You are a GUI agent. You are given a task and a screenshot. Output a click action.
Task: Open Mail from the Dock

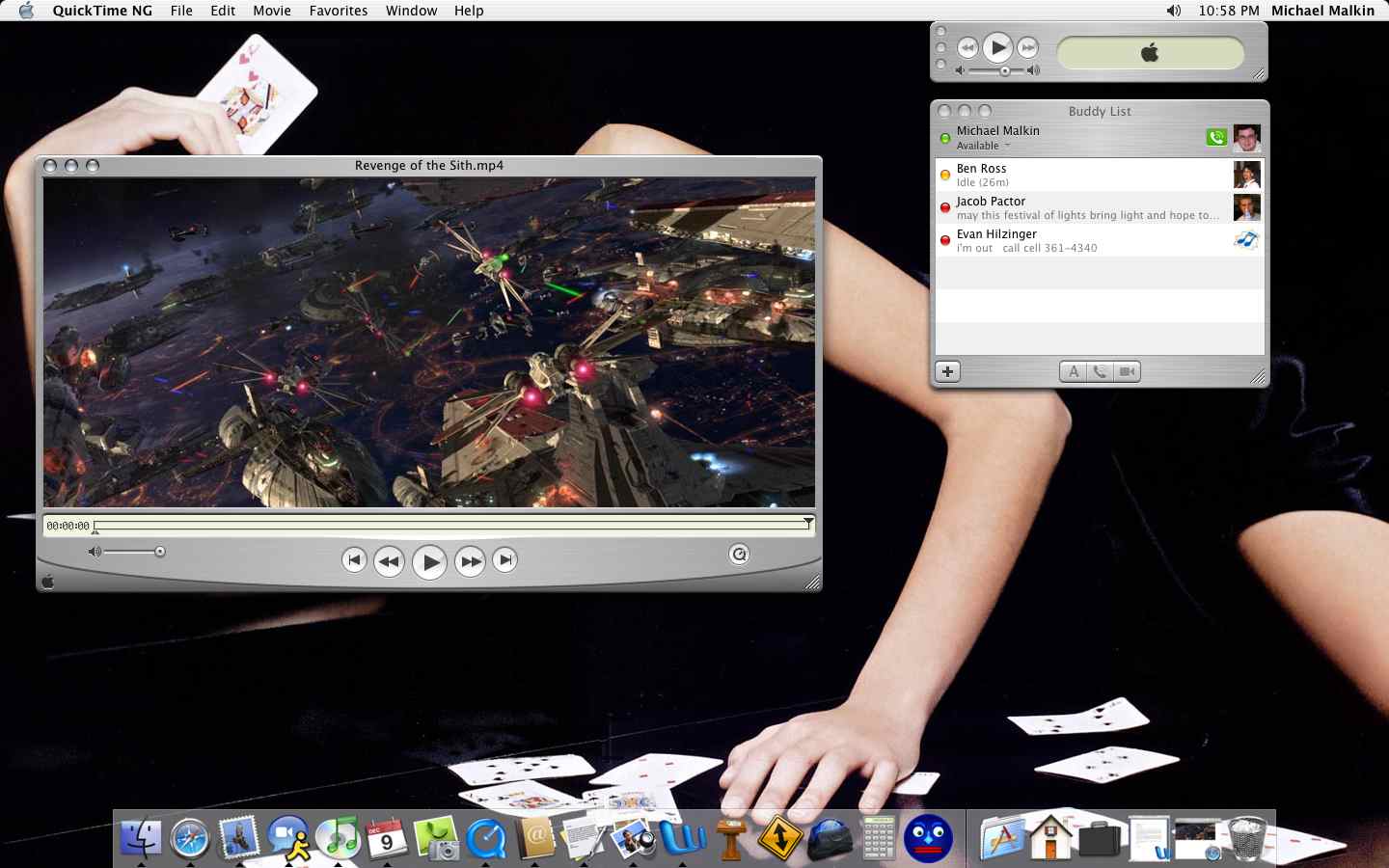pos(239,837)
